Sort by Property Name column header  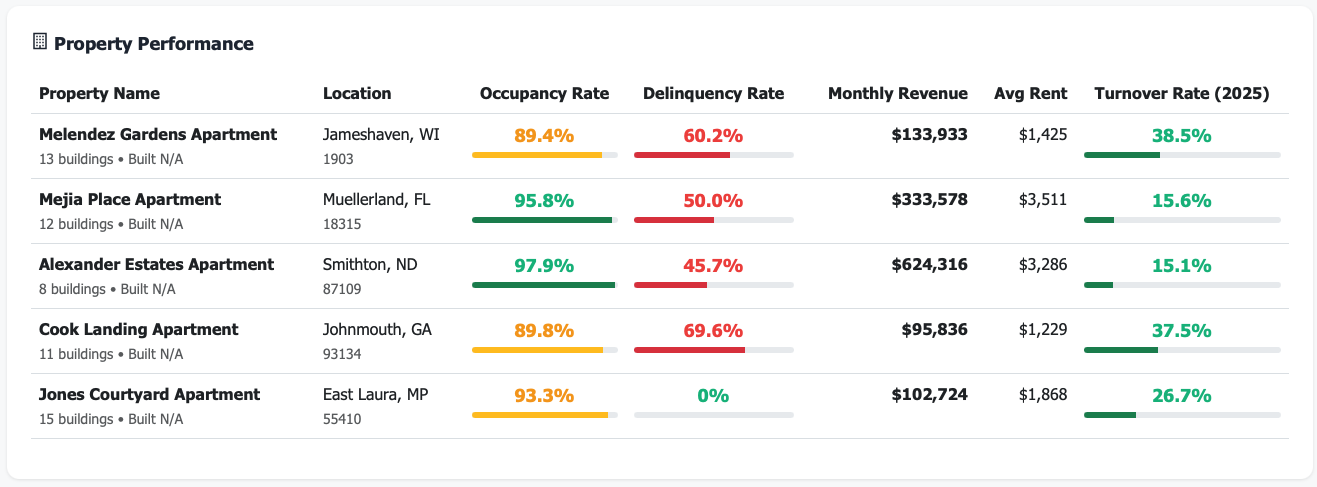(99, 94)
